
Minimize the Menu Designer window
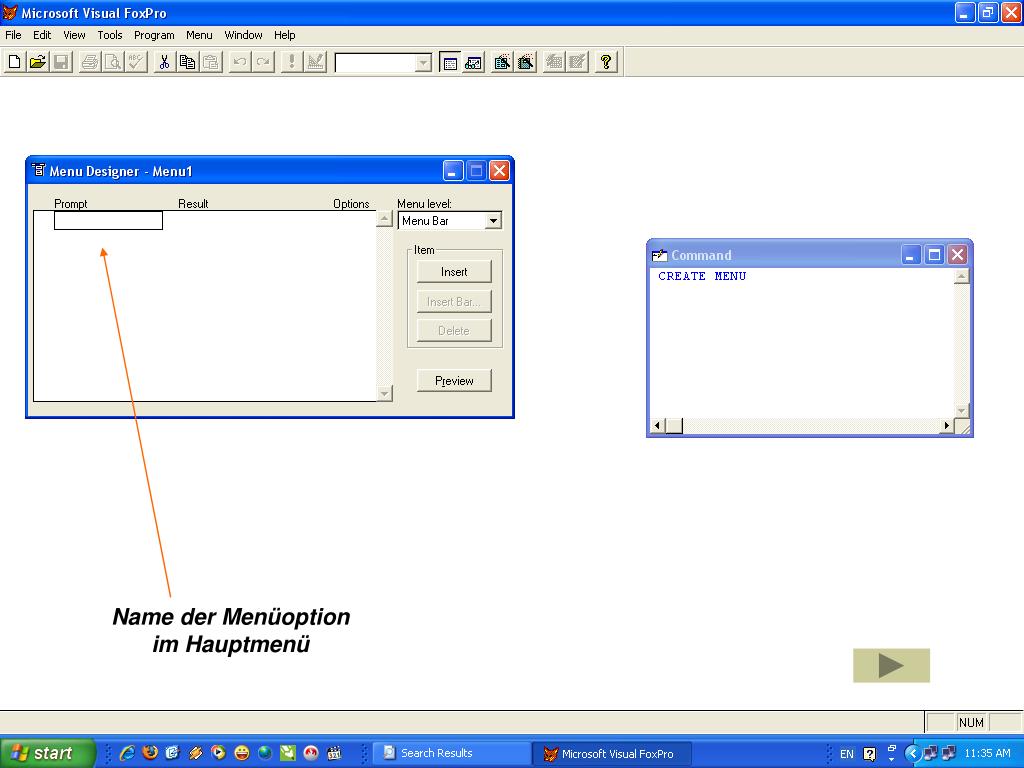(453, 171)
